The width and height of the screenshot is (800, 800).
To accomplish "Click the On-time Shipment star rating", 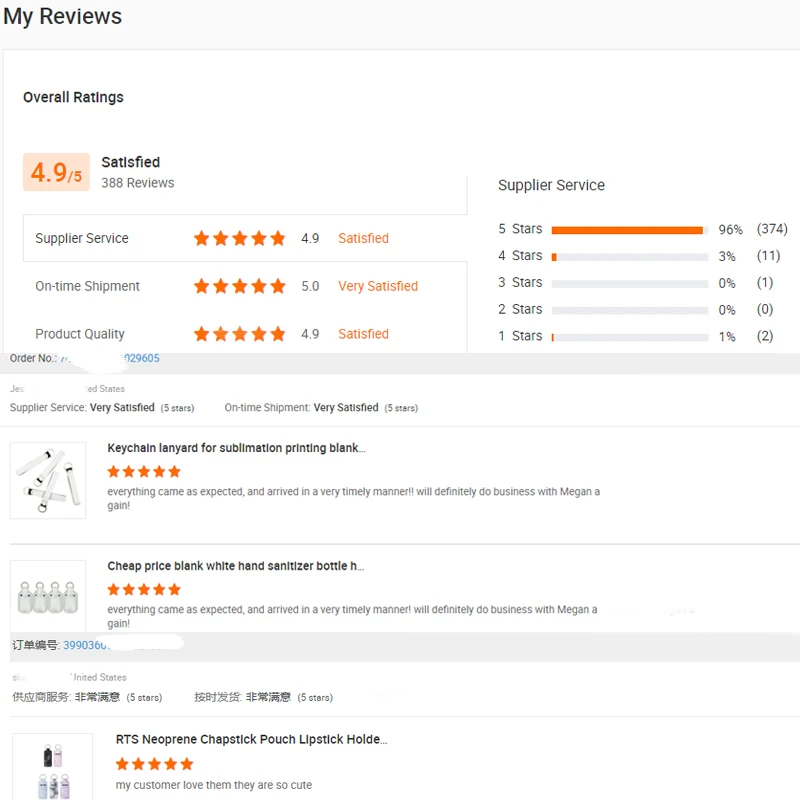I will pyautogui.click(x=239, y=286).
